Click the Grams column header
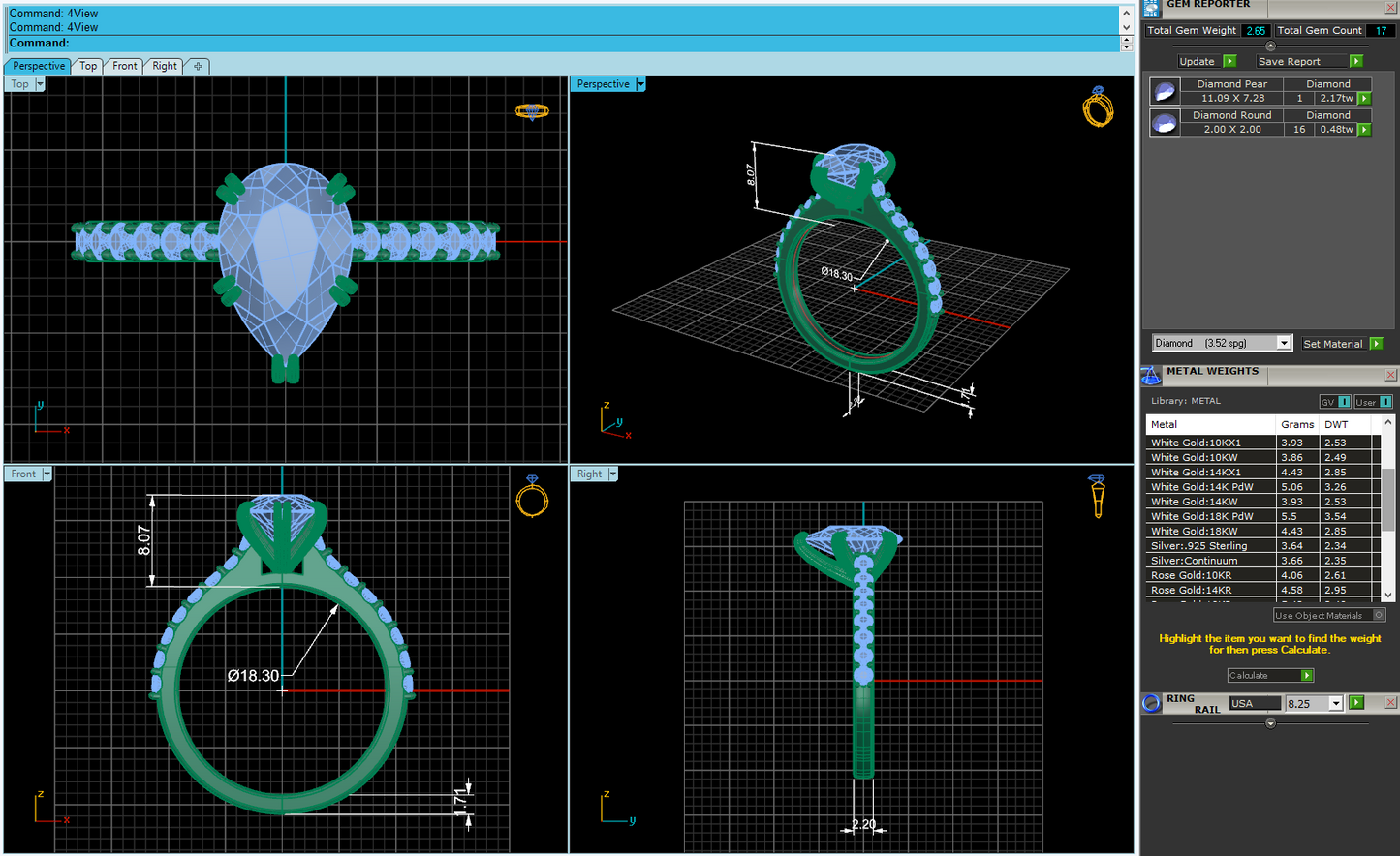The height and width of the screenshot is (856, 1400). coord(1297,424)
